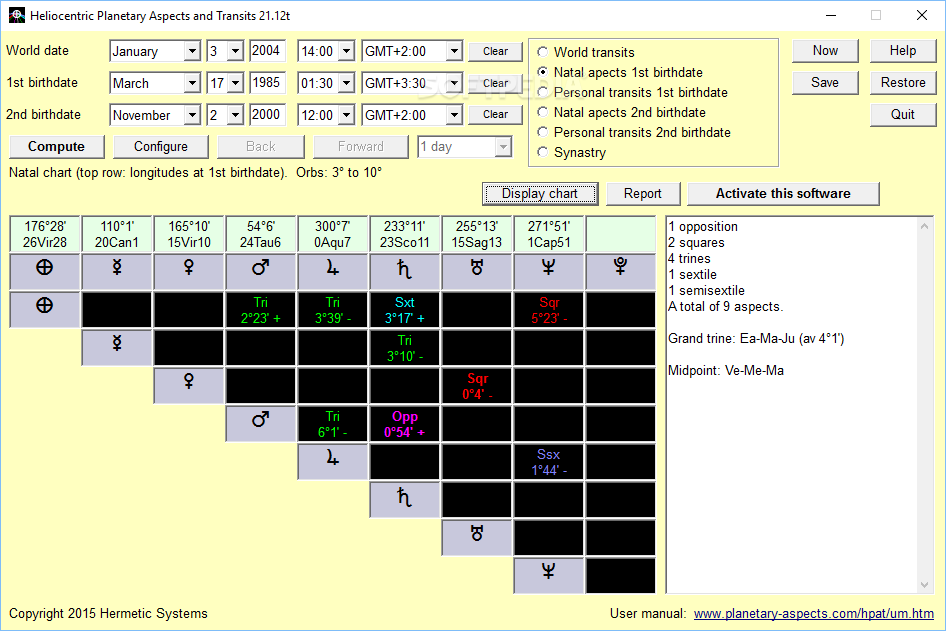Click the results panel scrollbar down arrow
The width and height of the screenshot is (946, 631).
pos(924,585)
